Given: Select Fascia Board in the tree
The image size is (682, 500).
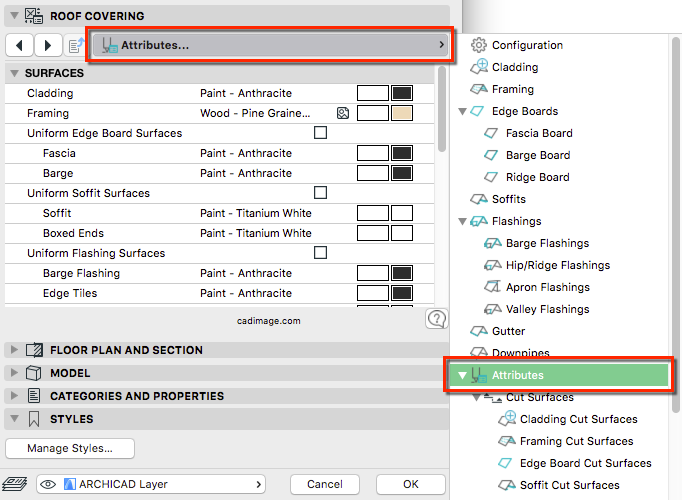Looking at the screenshot, I should click(539, 133).
